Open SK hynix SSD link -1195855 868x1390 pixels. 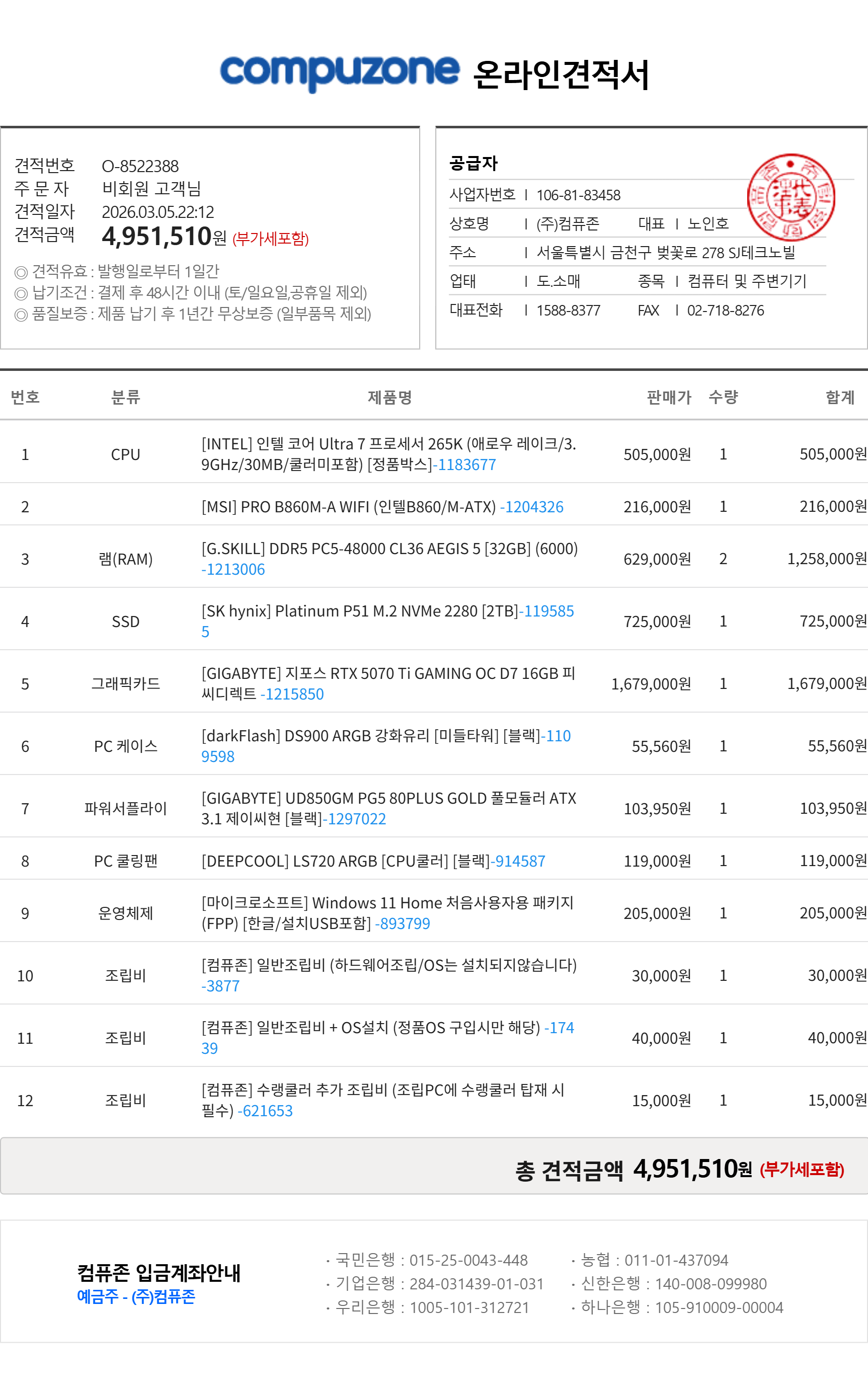546,611
